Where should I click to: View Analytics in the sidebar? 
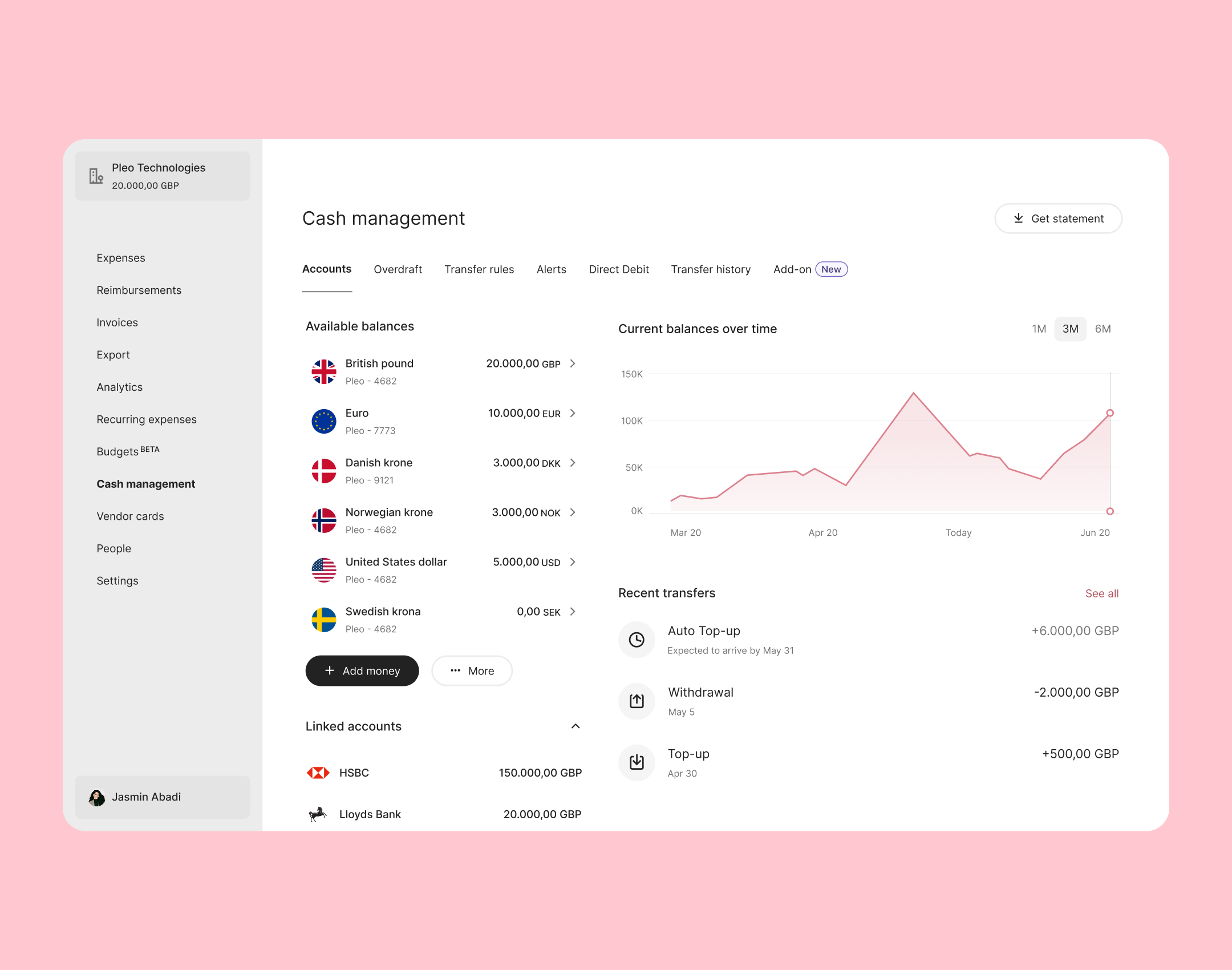pyautogui.click(x=120, y=387)
